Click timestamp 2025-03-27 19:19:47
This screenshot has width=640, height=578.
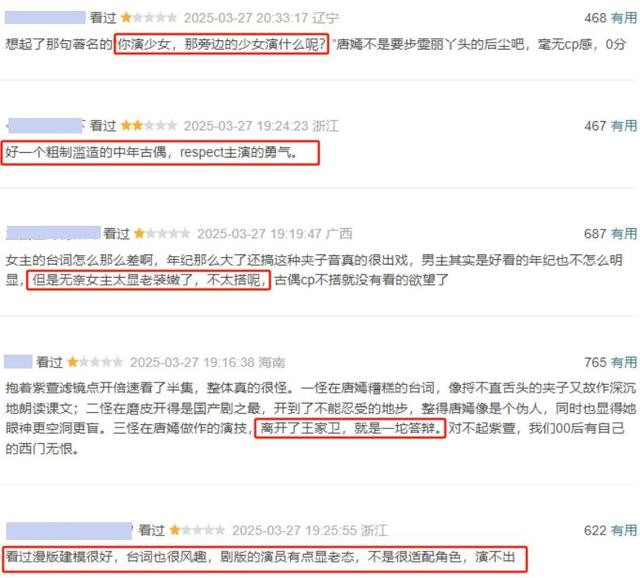coord(260,234)
